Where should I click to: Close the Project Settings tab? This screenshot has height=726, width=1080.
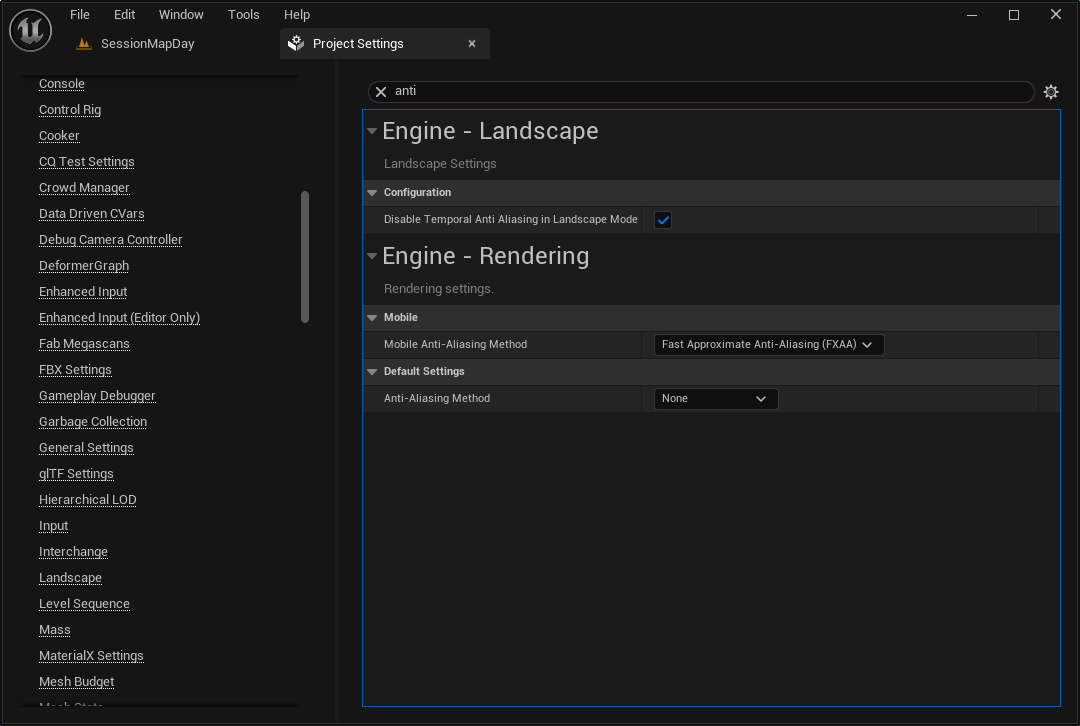point(471,43)
